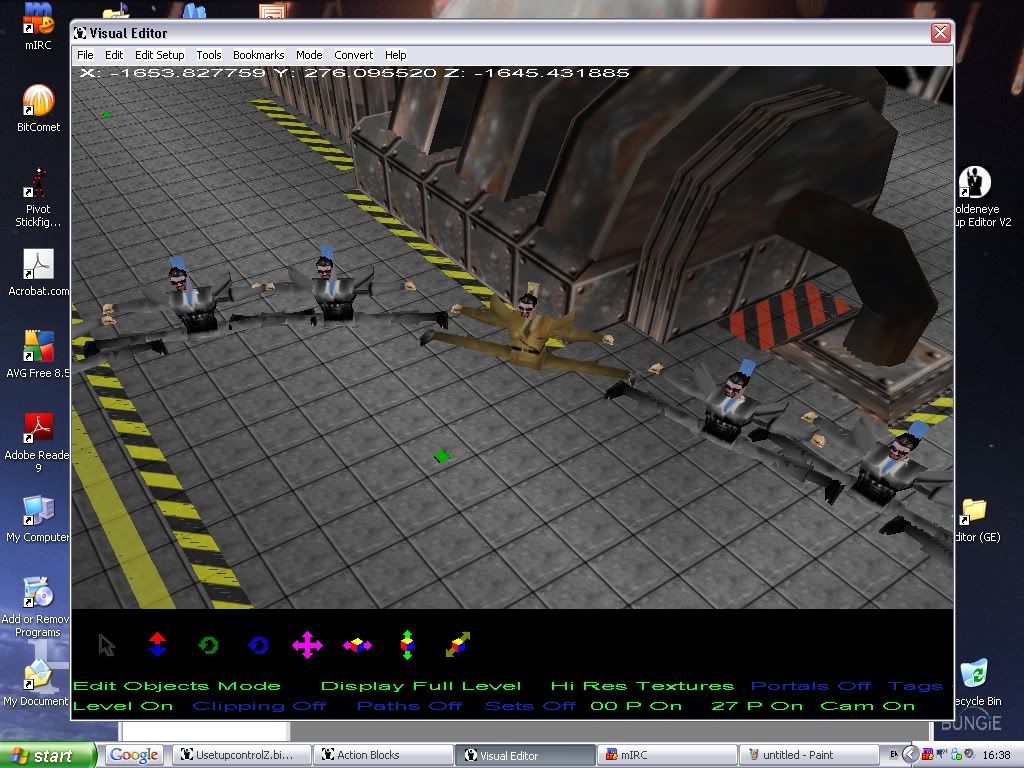Select the magenta four-way move tool
The height and width of the screenshot is (768, 1024).
[307, 645]
